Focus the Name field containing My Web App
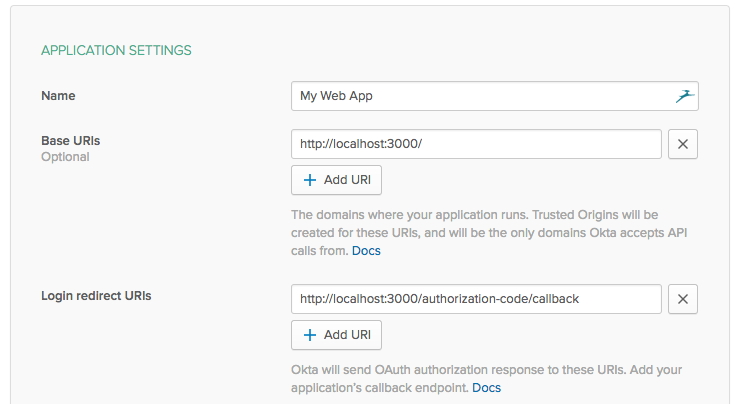 tap(480, 96)
